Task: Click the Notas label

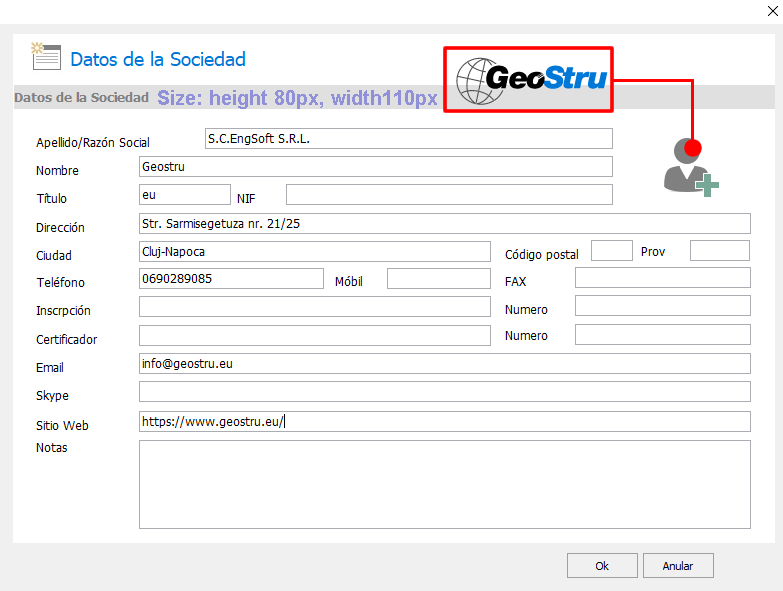Action: [x=52, y=447]
